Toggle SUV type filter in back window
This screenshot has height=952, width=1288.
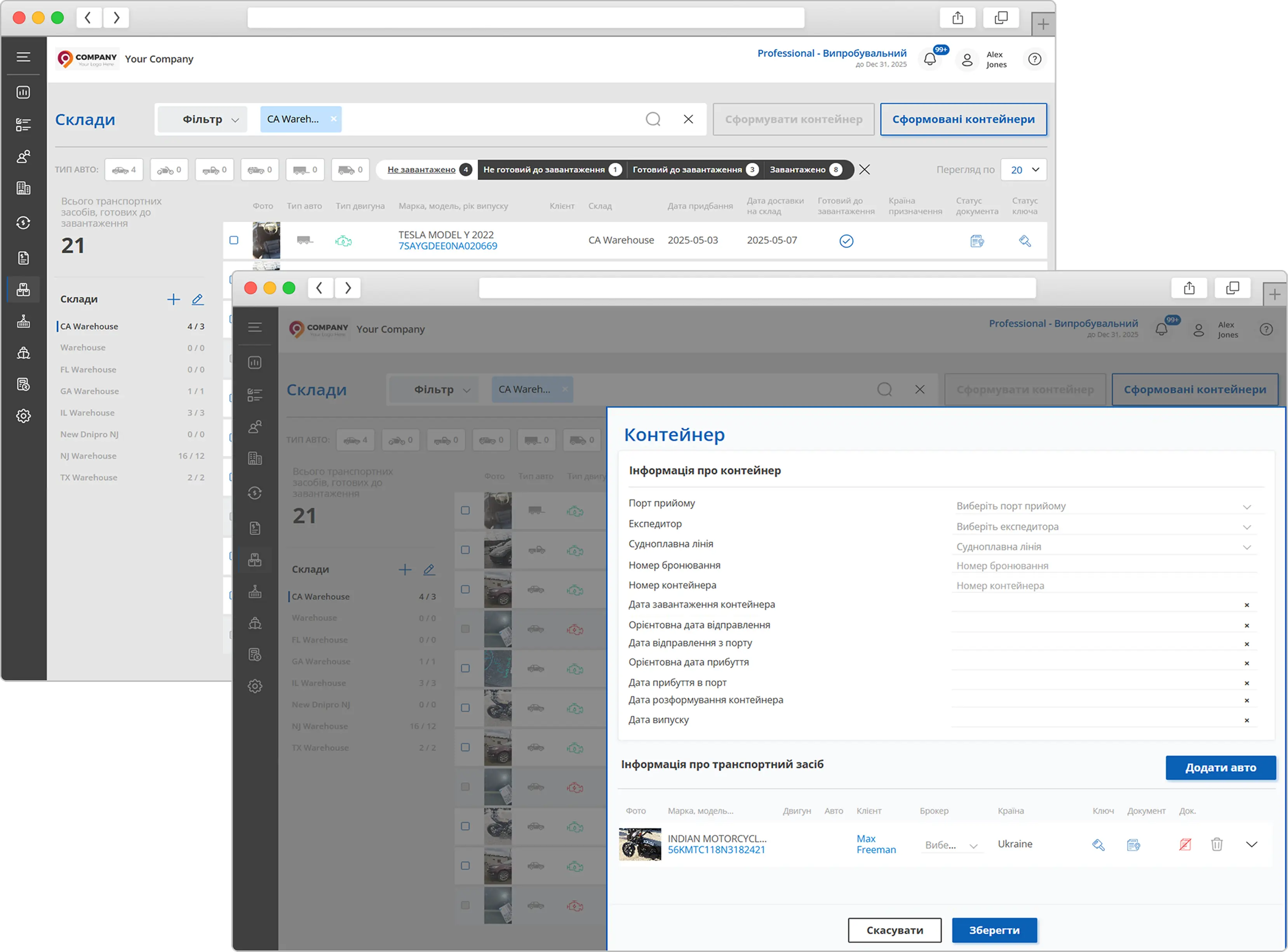(260, 169)
